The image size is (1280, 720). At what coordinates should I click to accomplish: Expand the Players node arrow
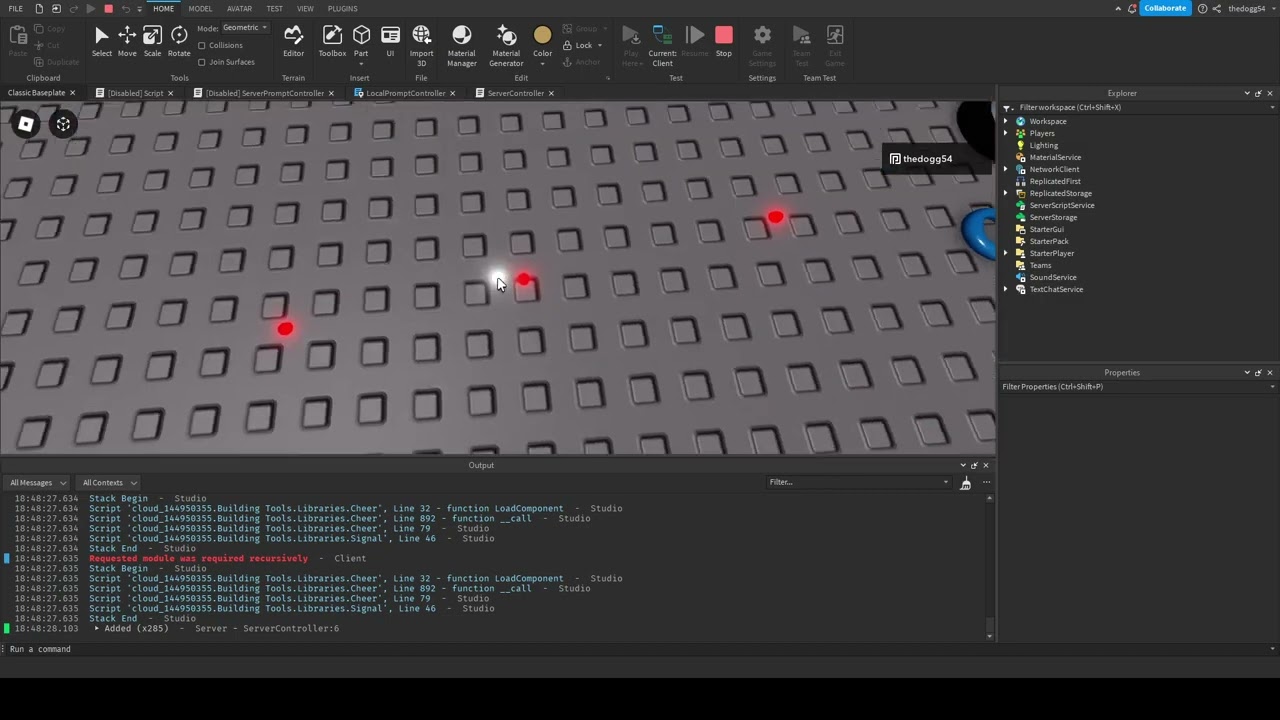click(1006, 134)
